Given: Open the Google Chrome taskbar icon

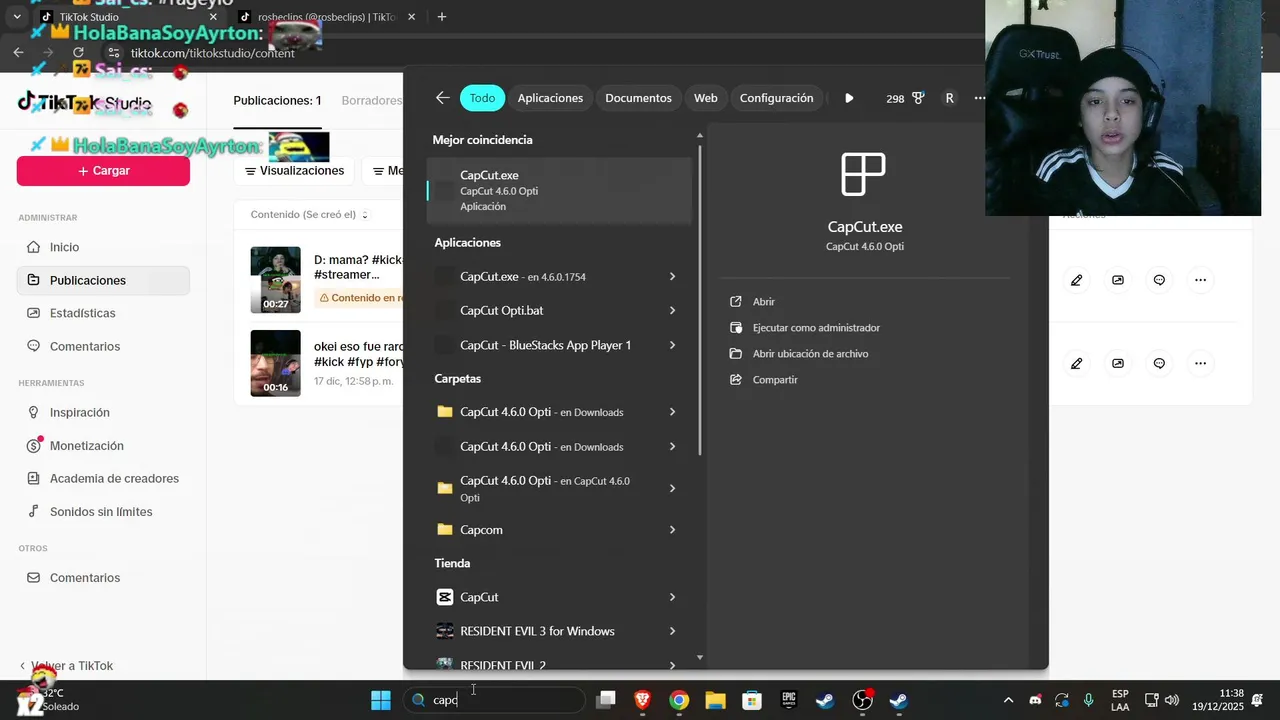Looking at the screenshot, I should [x=679, y=700].
